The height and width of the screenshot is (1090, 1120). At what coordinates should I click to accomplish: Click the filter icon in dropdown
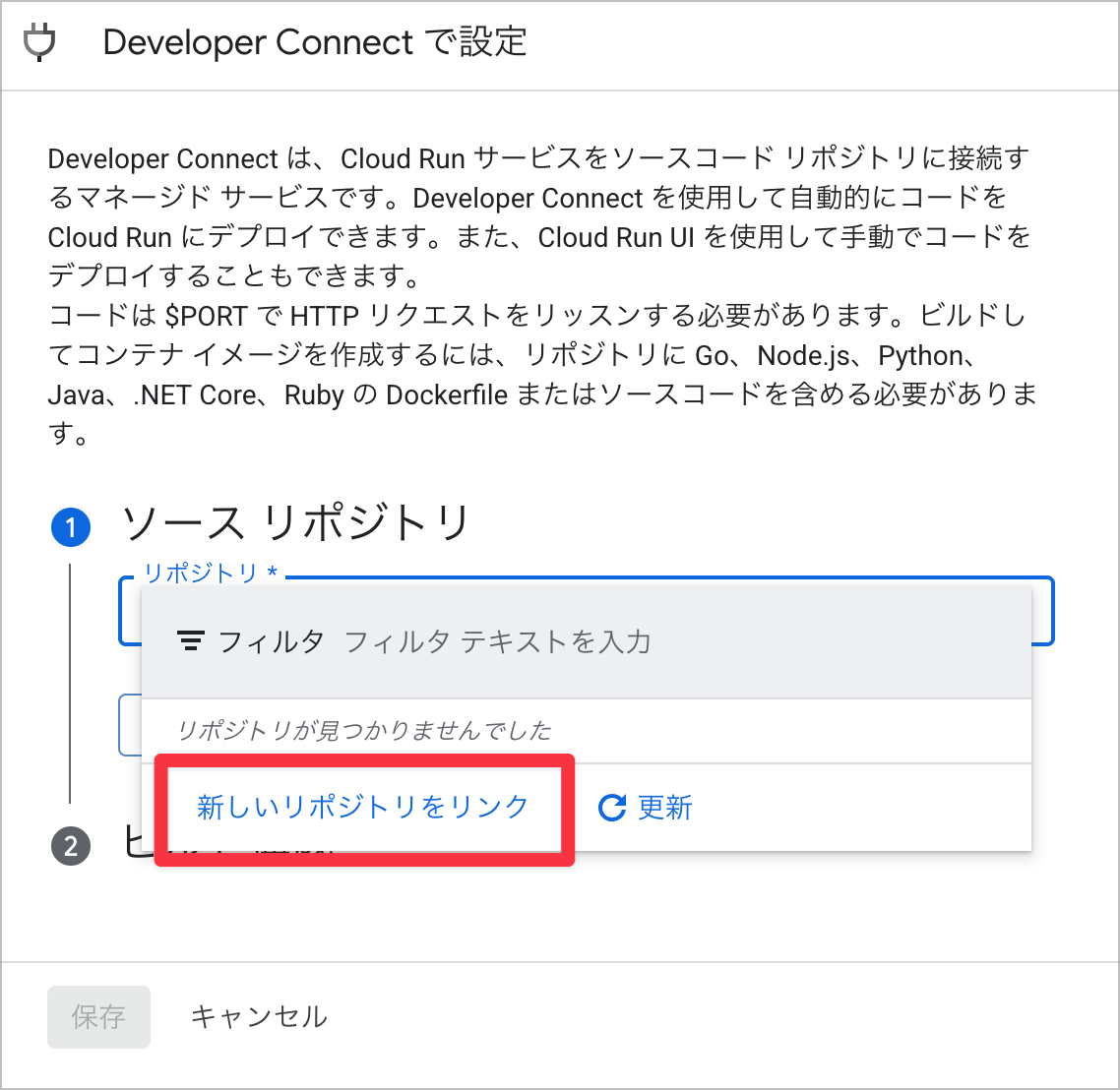click(x=191, y=641)
